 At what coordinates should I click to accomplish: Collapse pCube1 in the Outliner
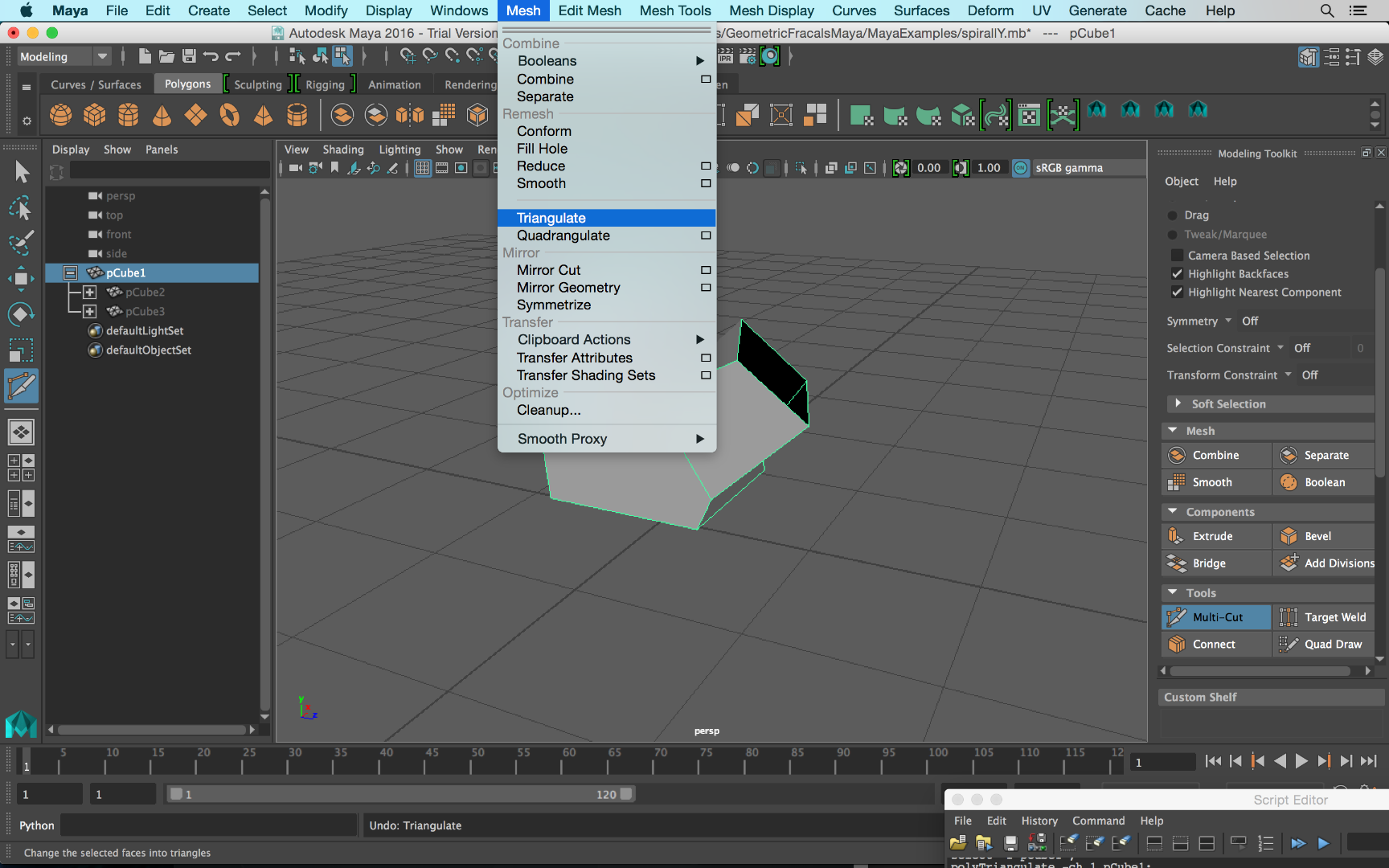[70, 273]
